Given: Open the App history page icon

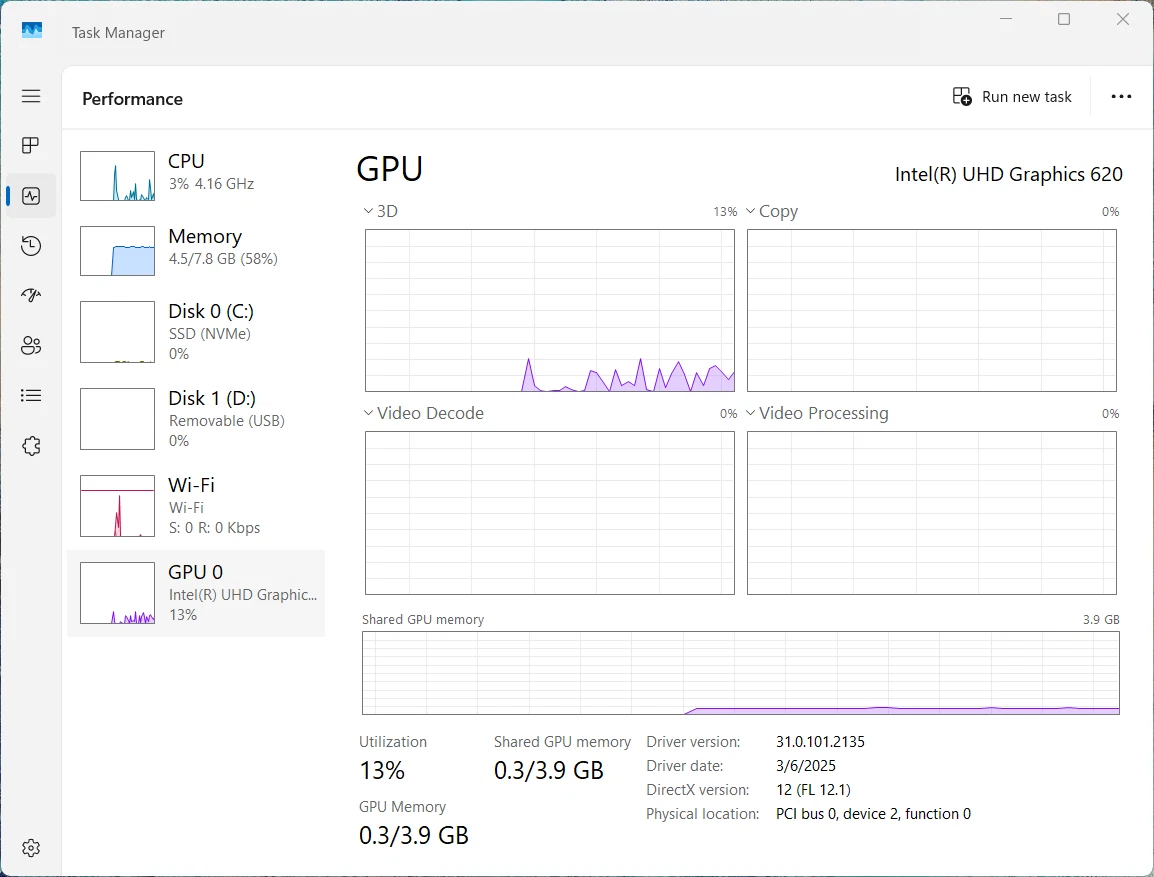Looking at the screenshot, I should pos(31,246).
